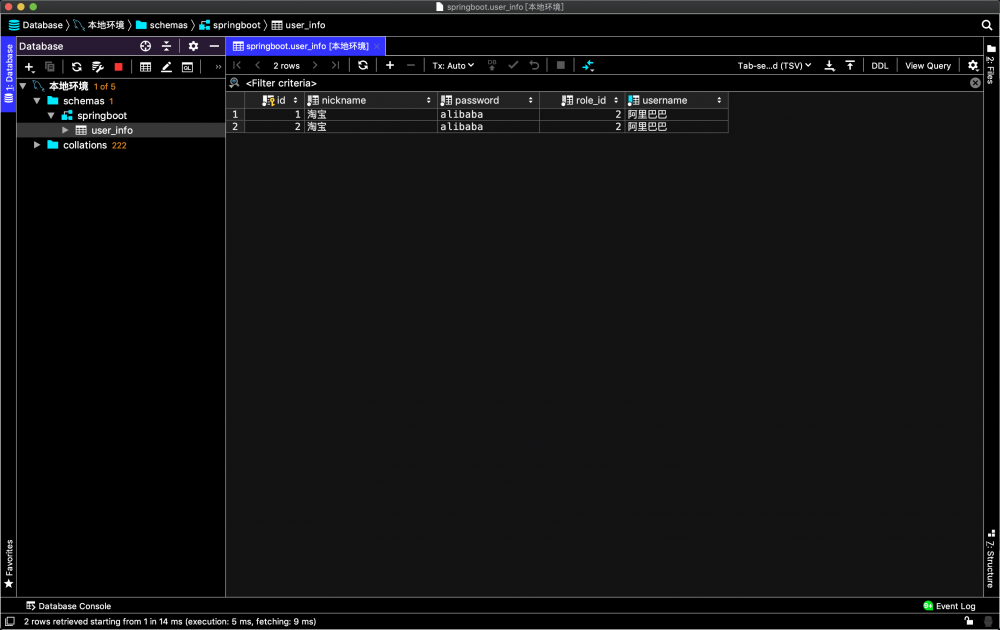The image size is (1000, 630).
Task: Click the red Stop icon in Database toolbar
Action: 118,66
